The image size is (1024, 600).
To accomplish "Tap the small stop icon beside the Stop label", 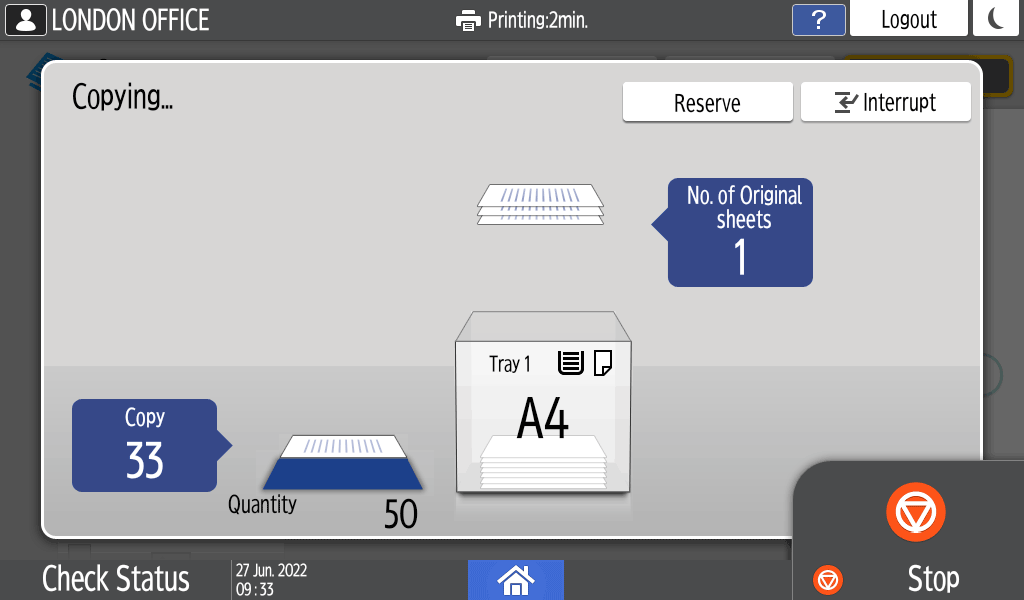I will pos(827,580).
